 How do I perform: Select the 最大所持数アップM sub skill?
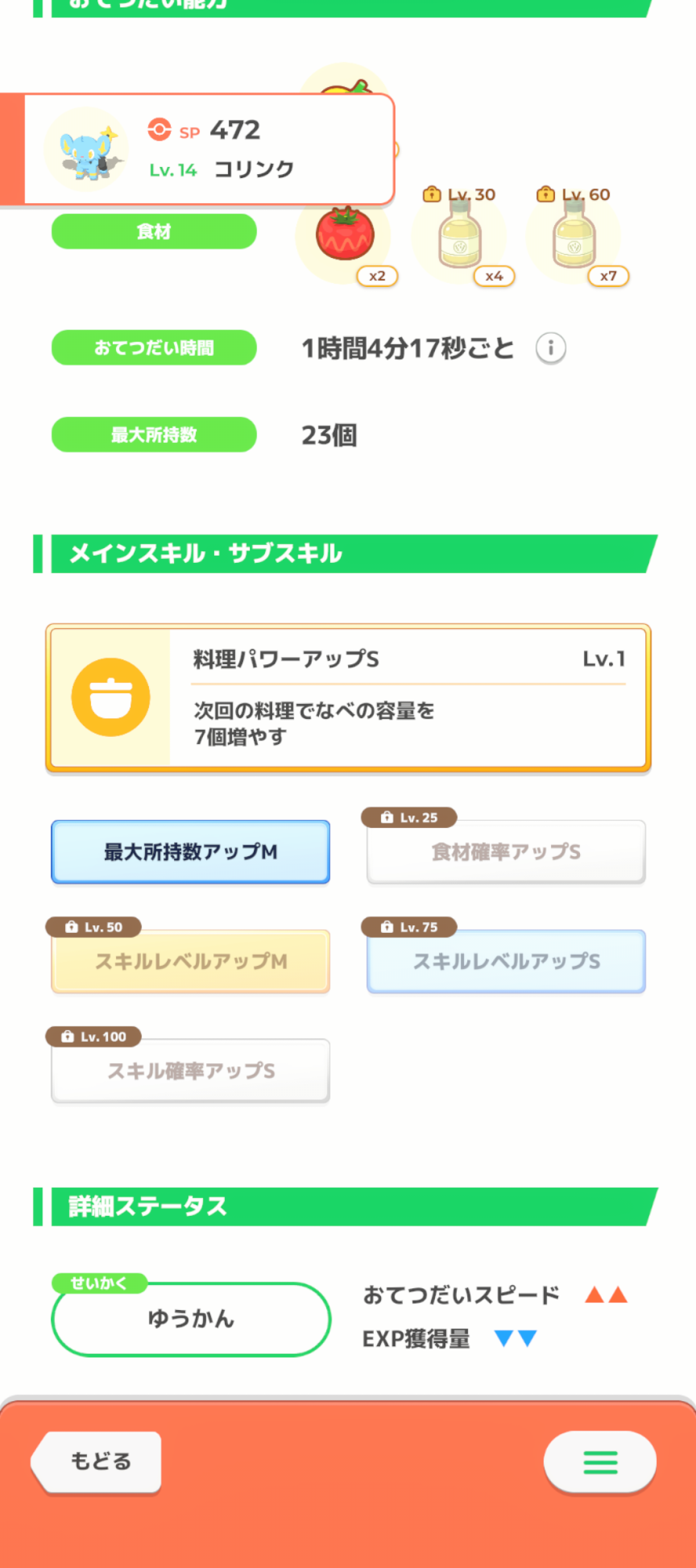190,851
